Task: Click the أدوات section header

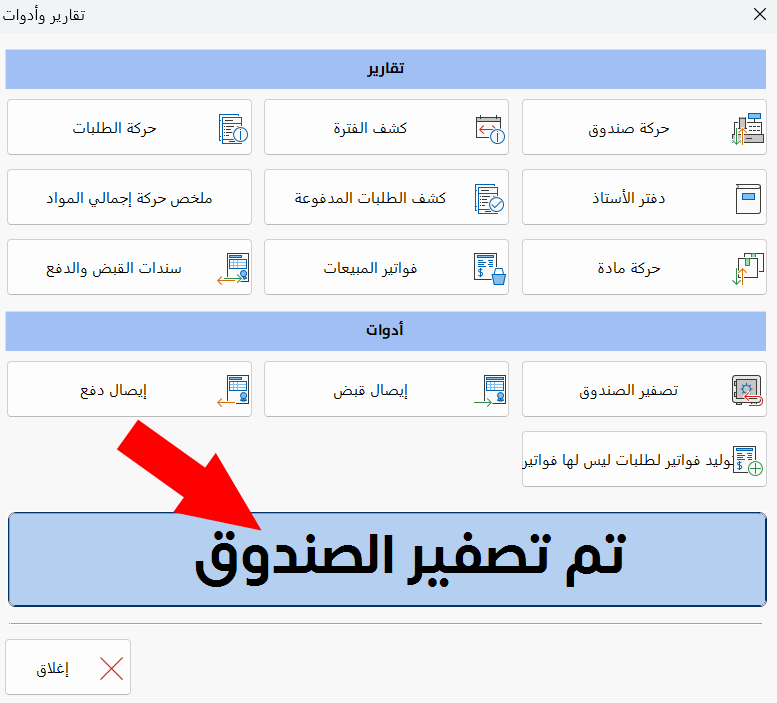Action: pyautogui.click(x=386, y=331)
